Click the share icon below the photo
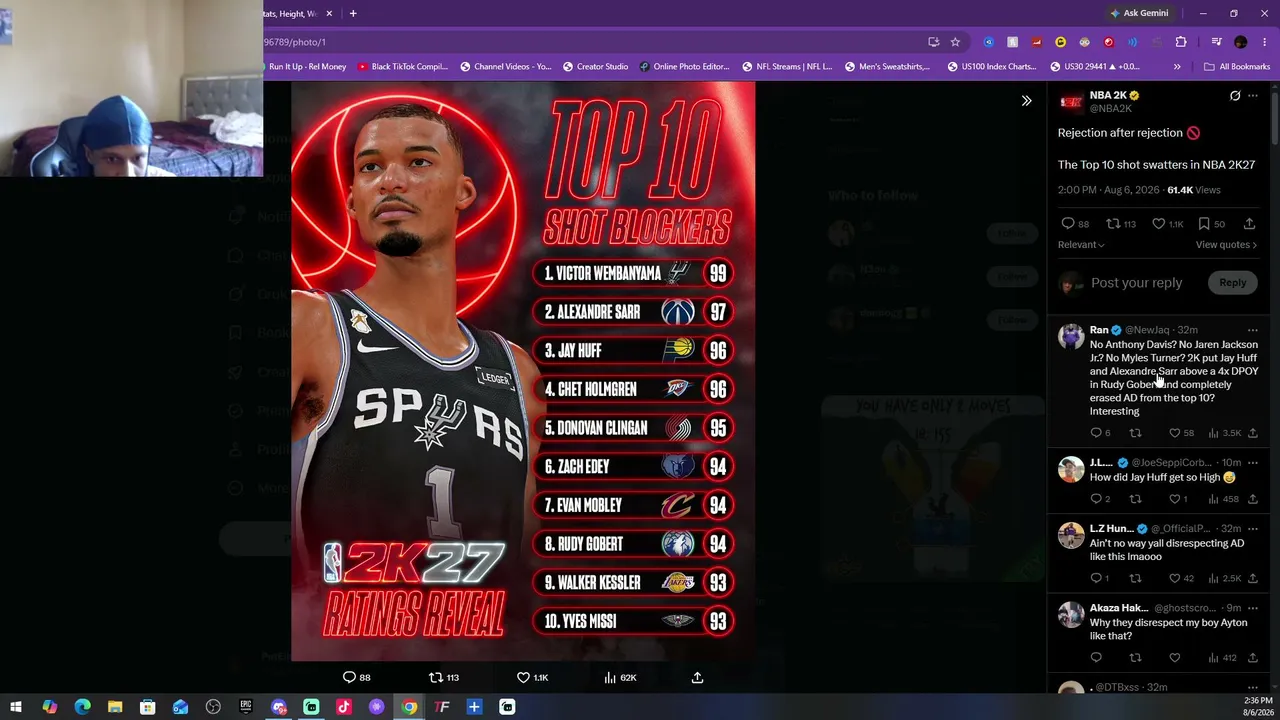The height and width of the screenshot is (720, 1280). tap(698, 678)
